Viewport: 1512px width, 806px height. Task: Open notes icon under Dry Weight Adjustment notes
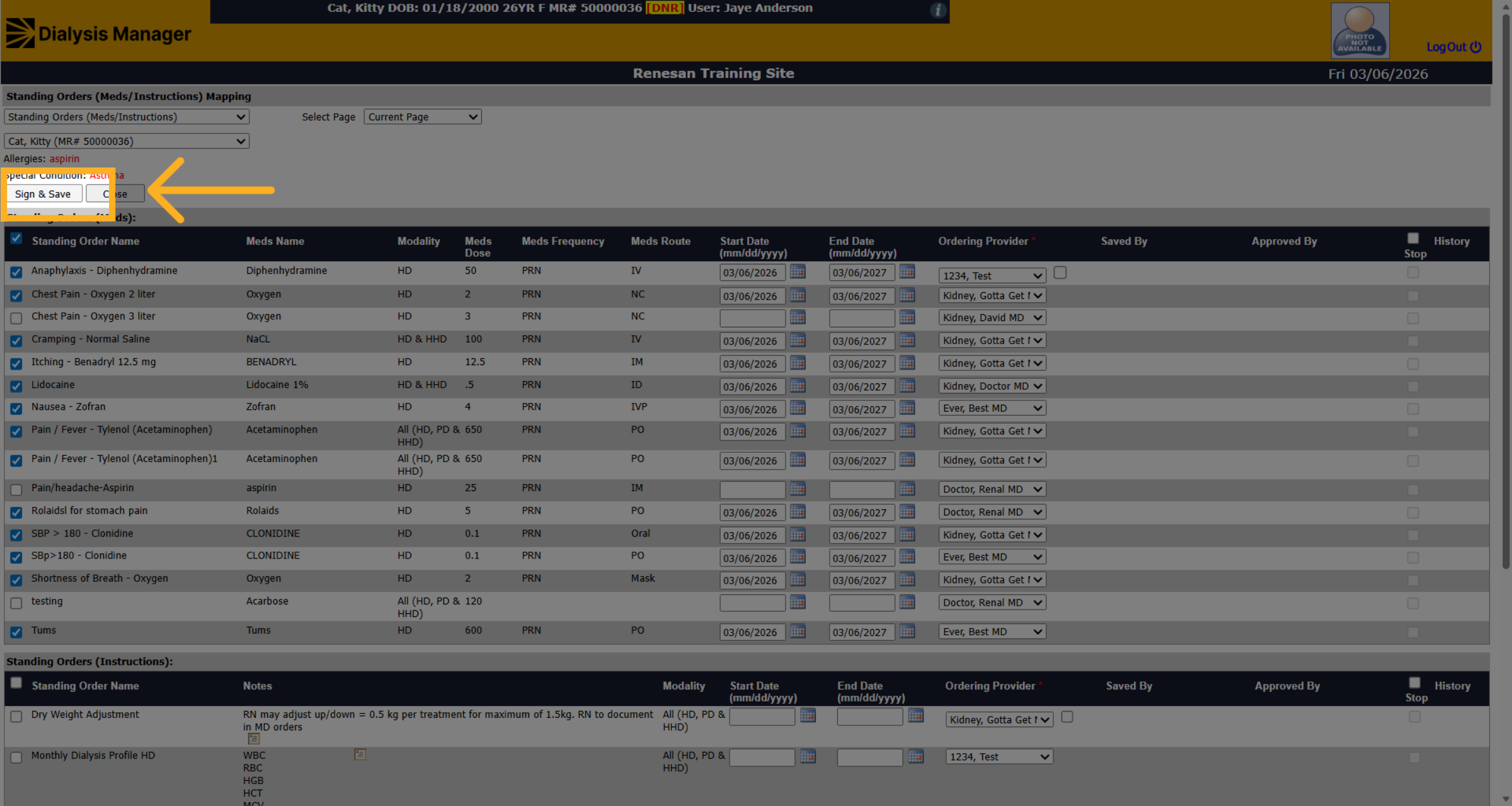coord(254,739)
